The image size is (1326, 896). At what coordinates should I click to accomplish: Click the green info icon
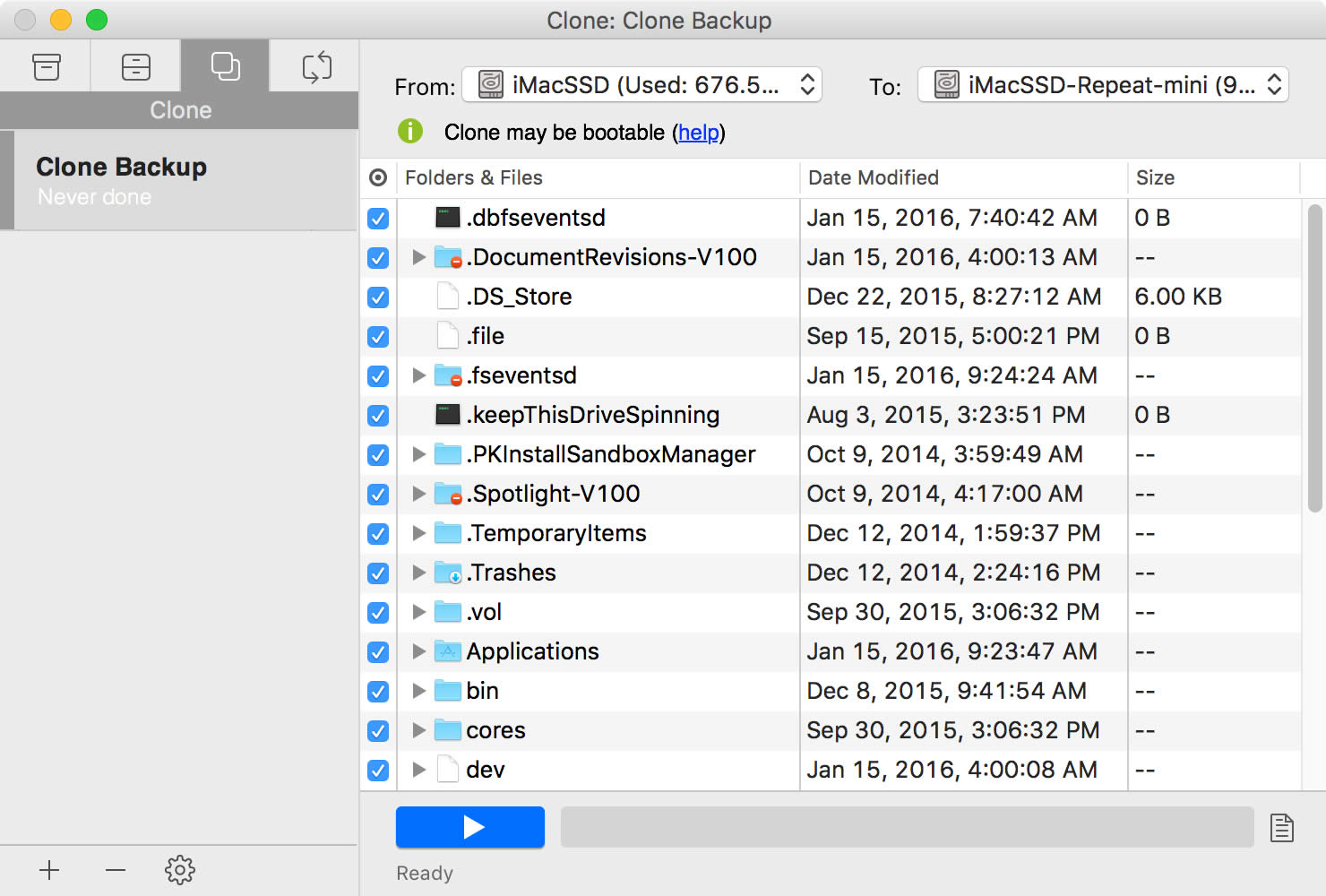point(410,132)
